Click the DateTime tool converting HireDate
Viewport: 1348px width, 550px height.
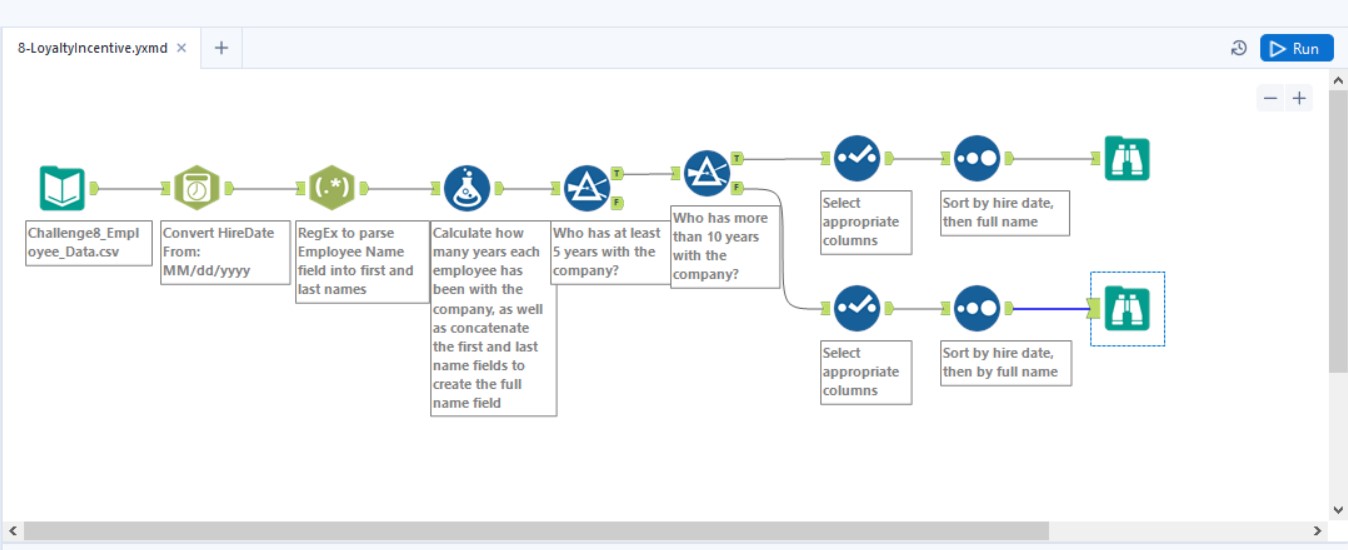pos(196,188)
